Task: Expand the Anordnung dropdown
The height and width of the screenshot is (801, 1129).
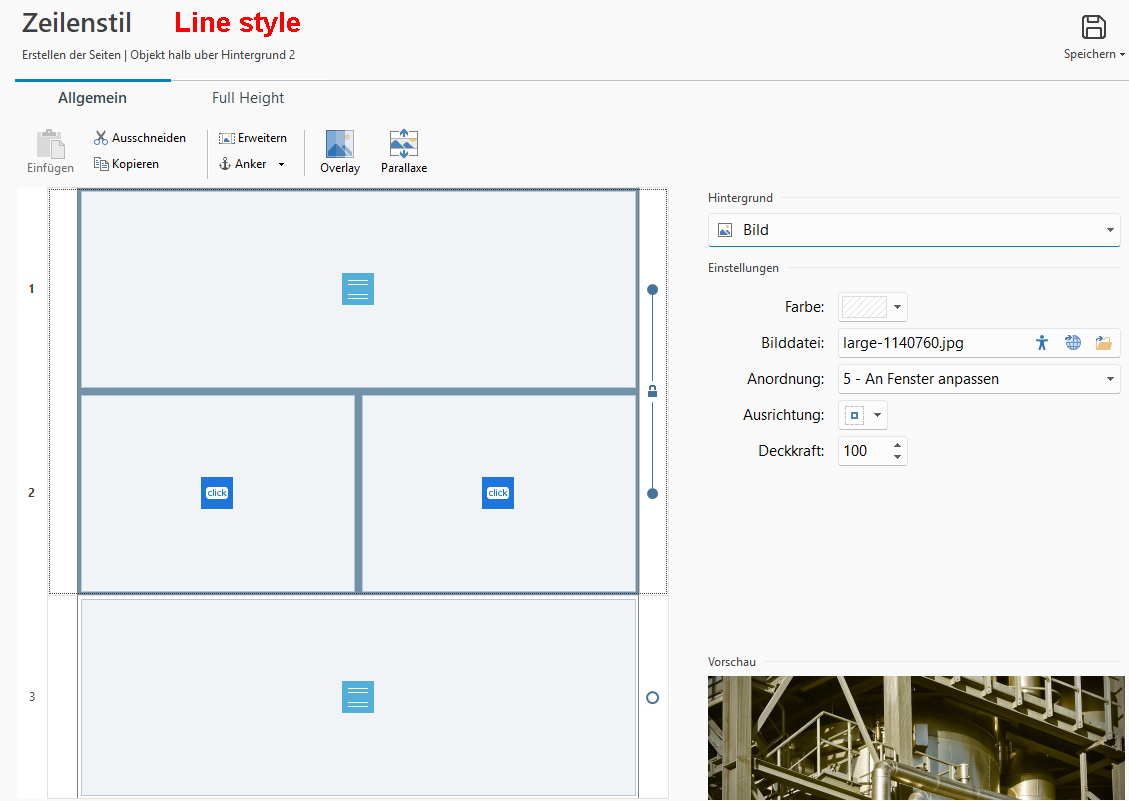Action: [x=978, y=379]
